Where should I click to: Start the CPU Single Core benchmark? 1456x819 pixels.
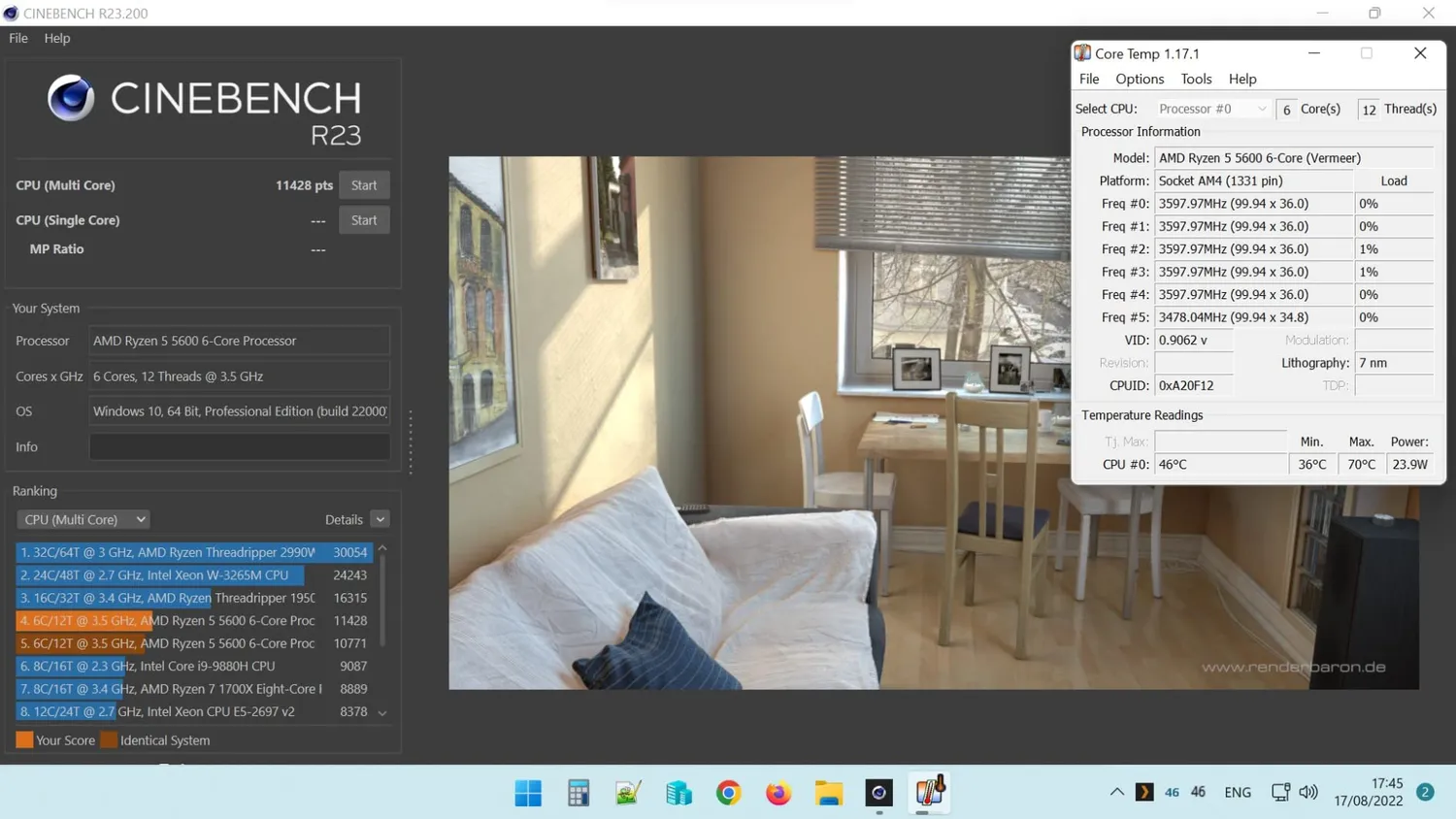(364, 220)
